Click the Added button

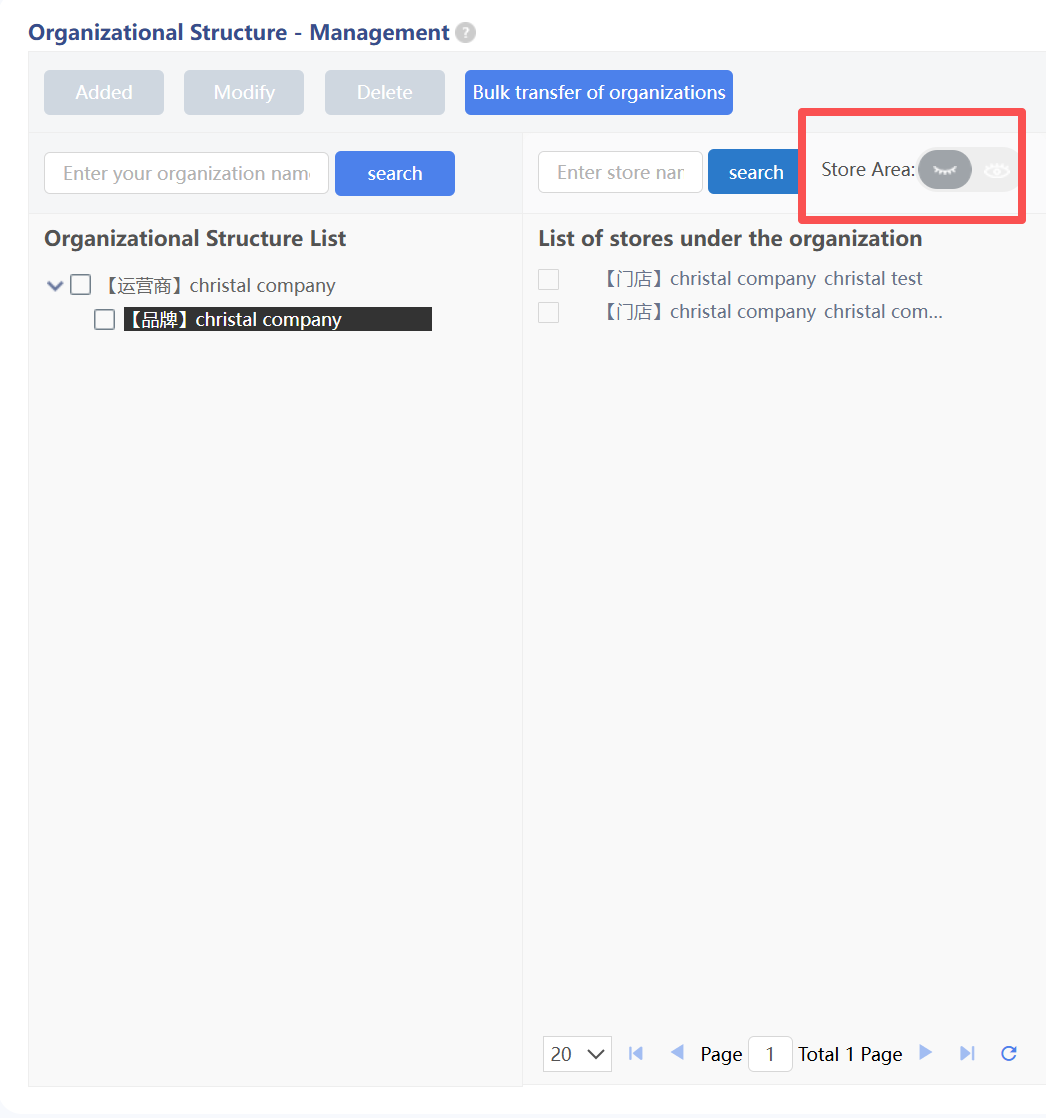click(x=104, y=92)
